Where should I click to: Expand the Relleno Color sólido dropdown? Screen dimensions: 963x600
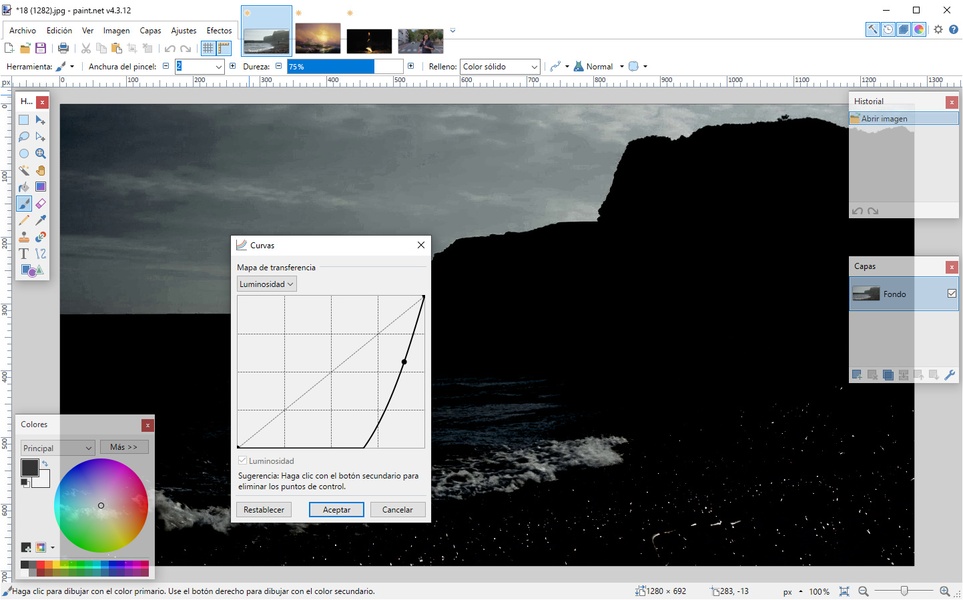[500, 67]
